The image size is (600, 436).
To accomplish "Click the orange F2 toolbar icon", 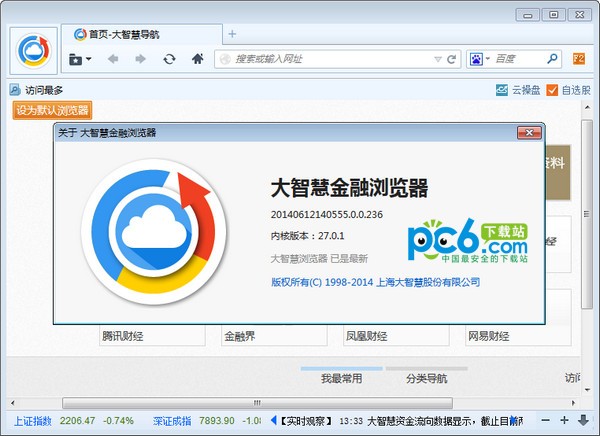I will (x=579, y=59).
